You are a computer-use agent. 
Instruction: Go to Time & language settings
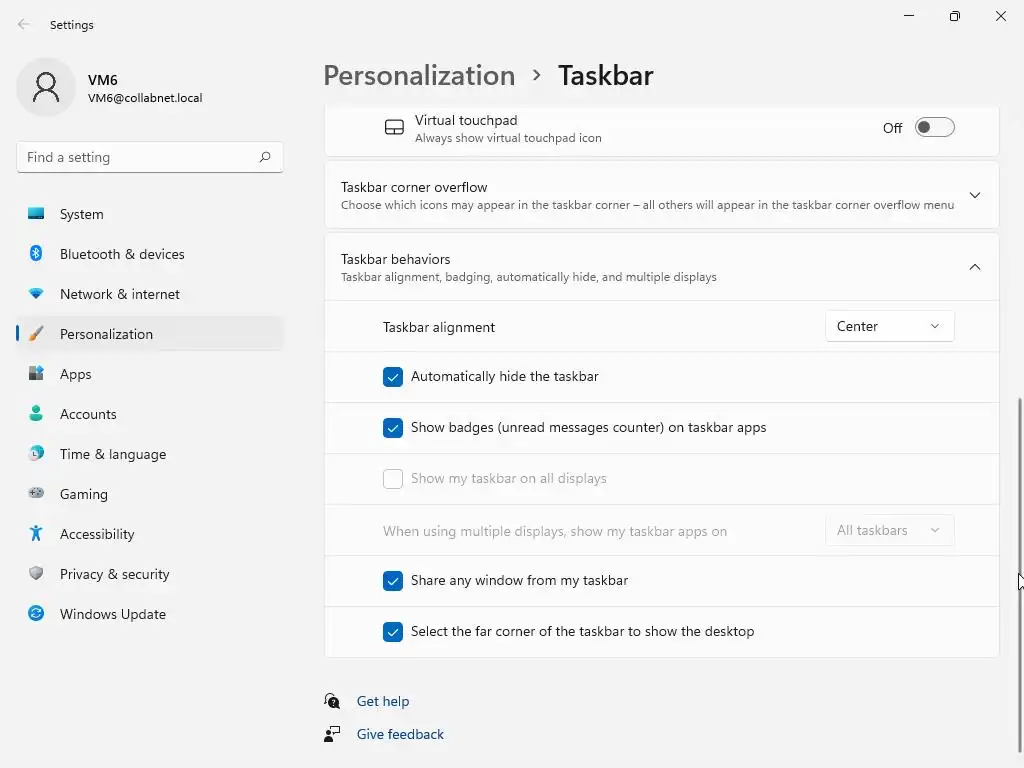pyautogui.click(x=113, y=454)
